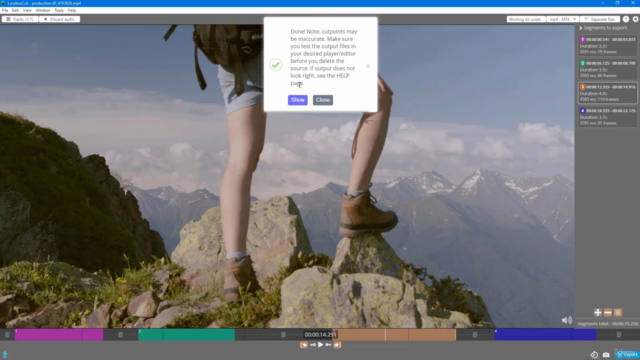The image size is (640, 360).
Task: Click the small toggle at timeline's left end
Action: (x=7, y=335)
